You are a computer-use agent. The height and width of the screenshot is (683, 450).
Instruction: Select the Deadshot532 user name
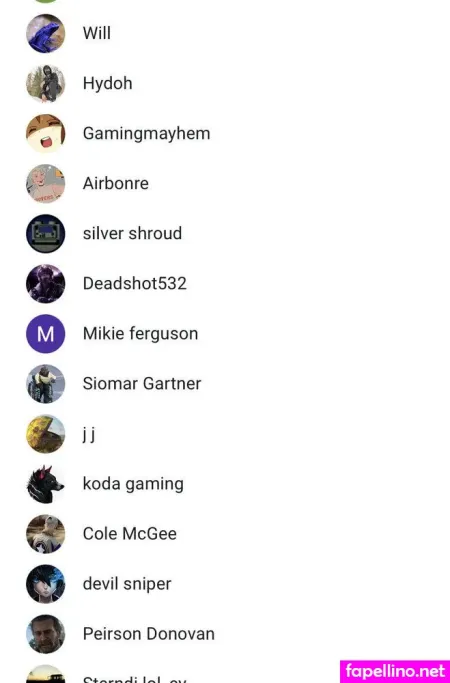(135, 284)
